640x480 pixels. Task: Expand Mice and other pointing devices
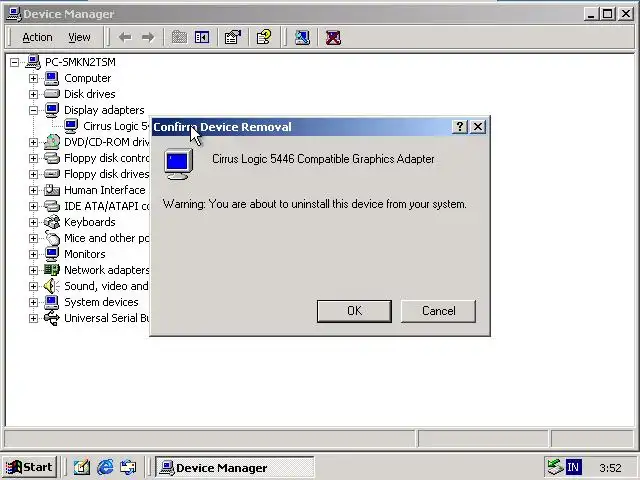[33, 238]
